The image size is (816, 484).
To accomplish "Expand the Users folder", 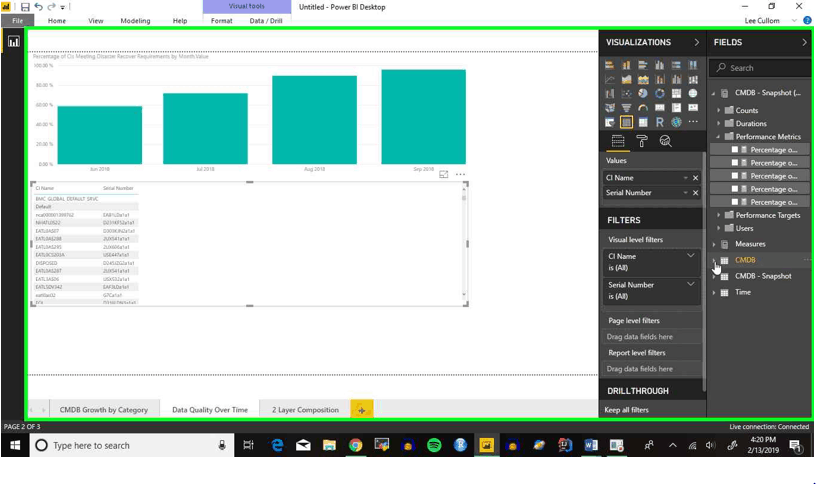I will click(719, 228).
